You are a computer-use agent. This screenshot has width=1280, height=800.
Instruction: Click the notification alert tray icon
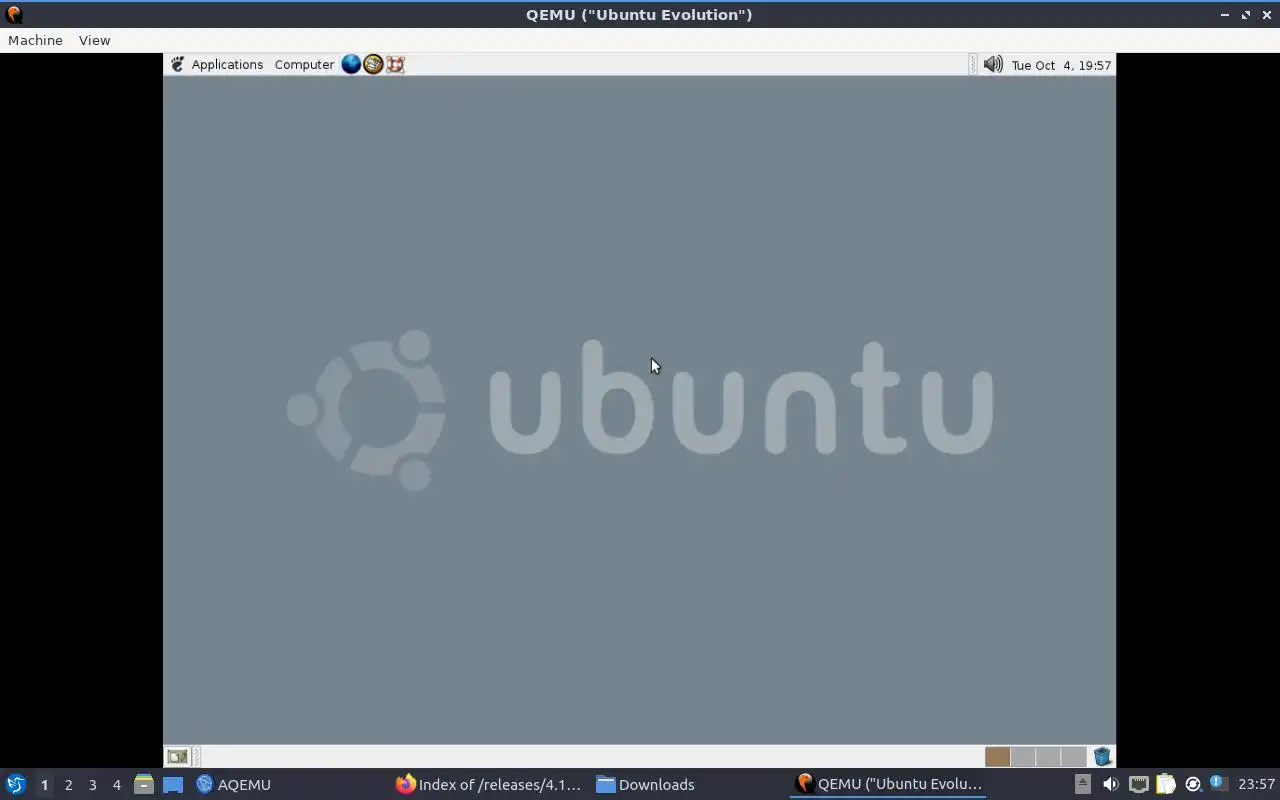(1217, 783)
